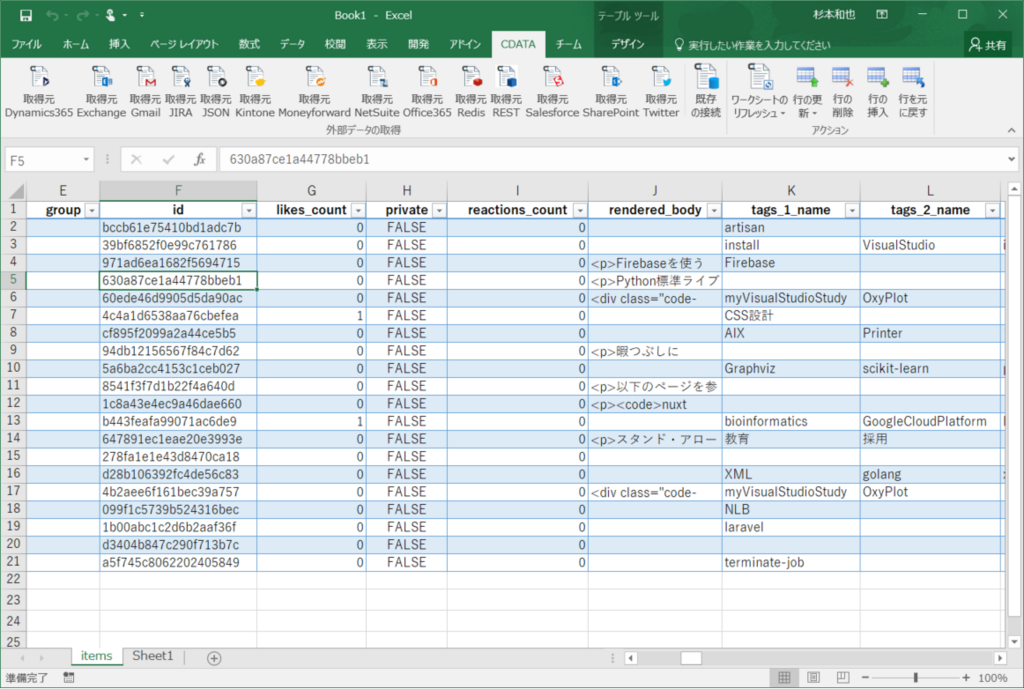This screenshot has width=1024, height=689.
Task: Click the Redo icon in quick access toolbar
Action: pyautogui.click(x=82, y=15)
